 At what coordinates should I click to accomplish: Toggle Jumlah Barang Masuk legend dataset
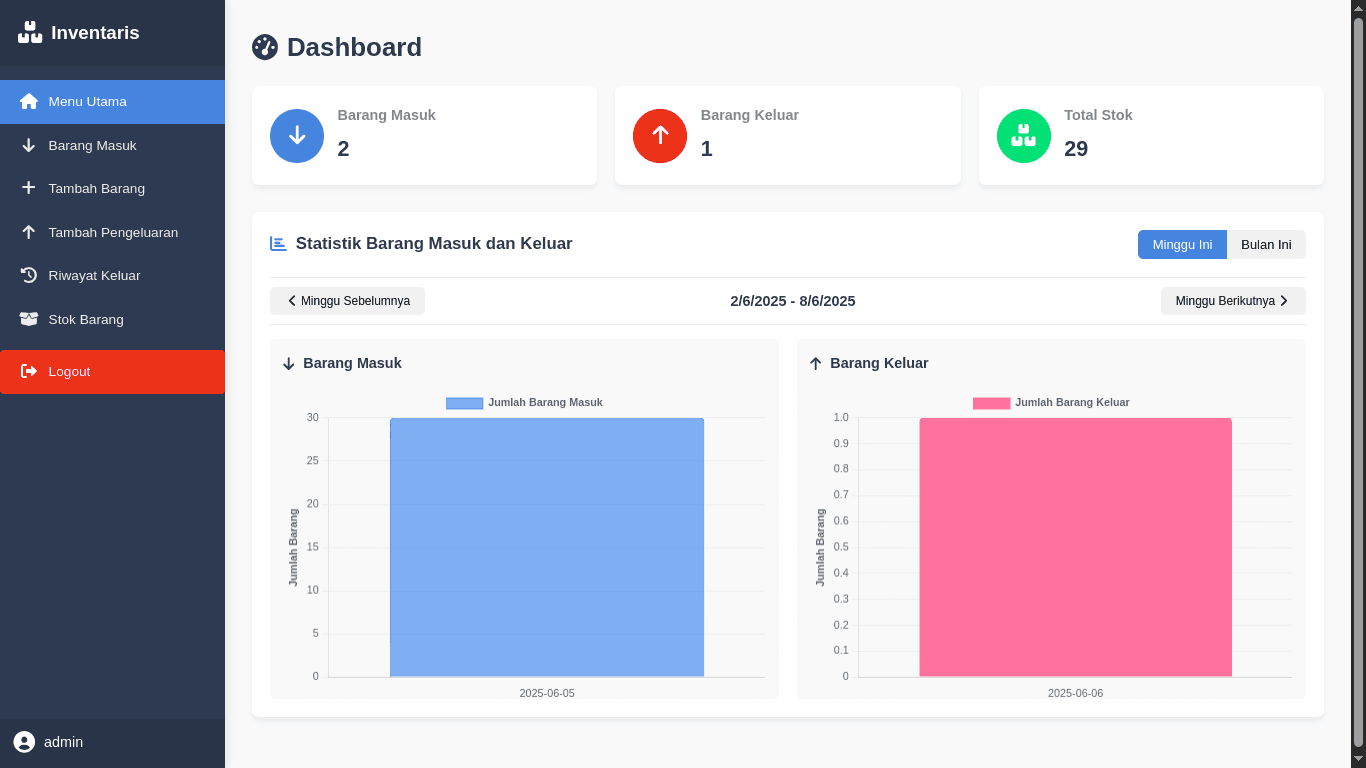524,403
